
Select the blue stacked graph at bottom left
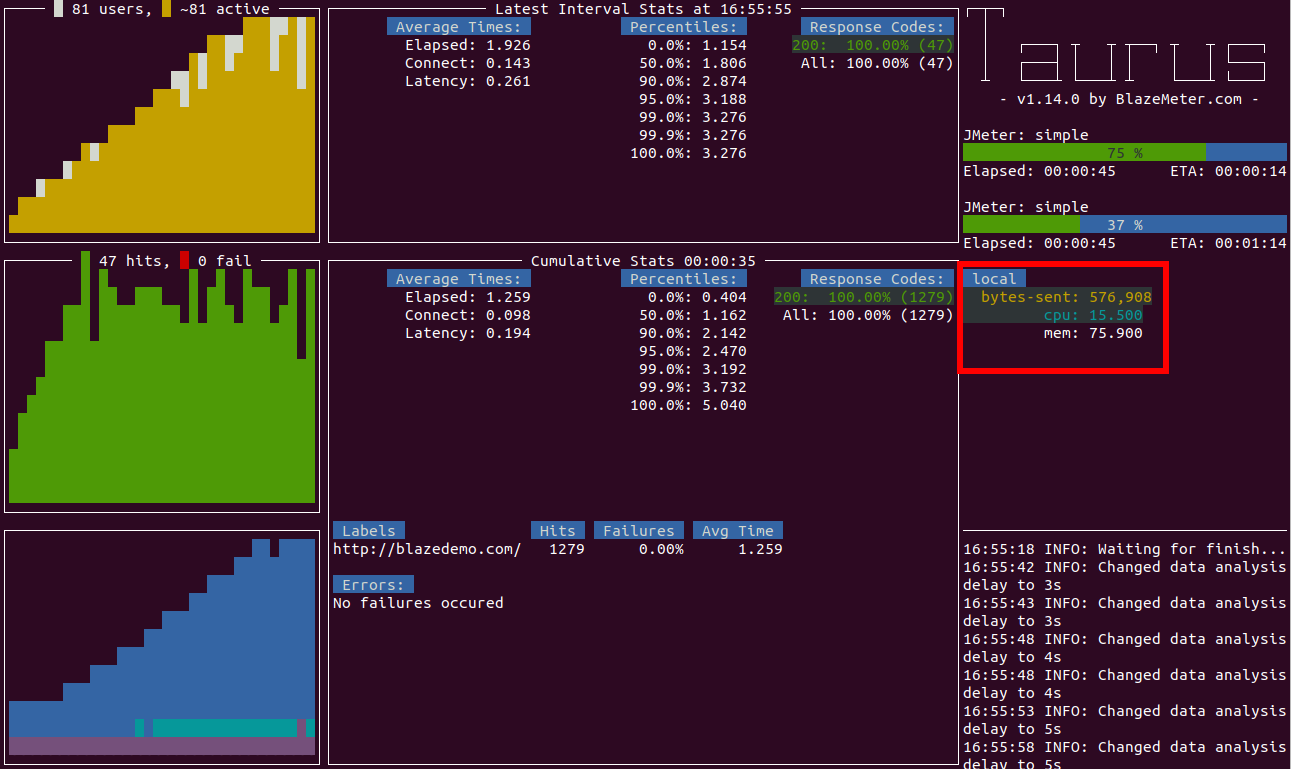(x=162, y=647)
